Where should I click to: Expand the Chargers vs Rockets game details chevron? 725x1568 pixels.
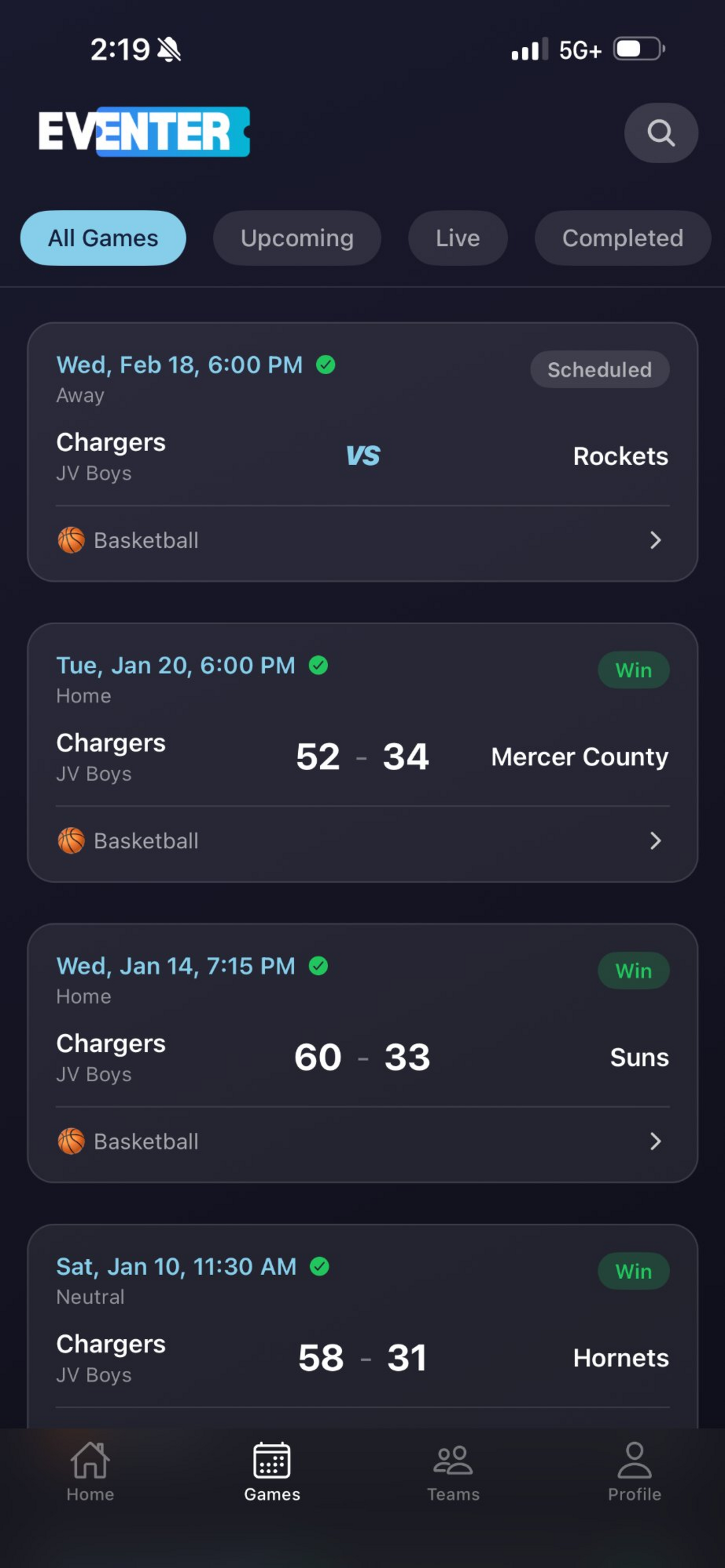(655, 540)
